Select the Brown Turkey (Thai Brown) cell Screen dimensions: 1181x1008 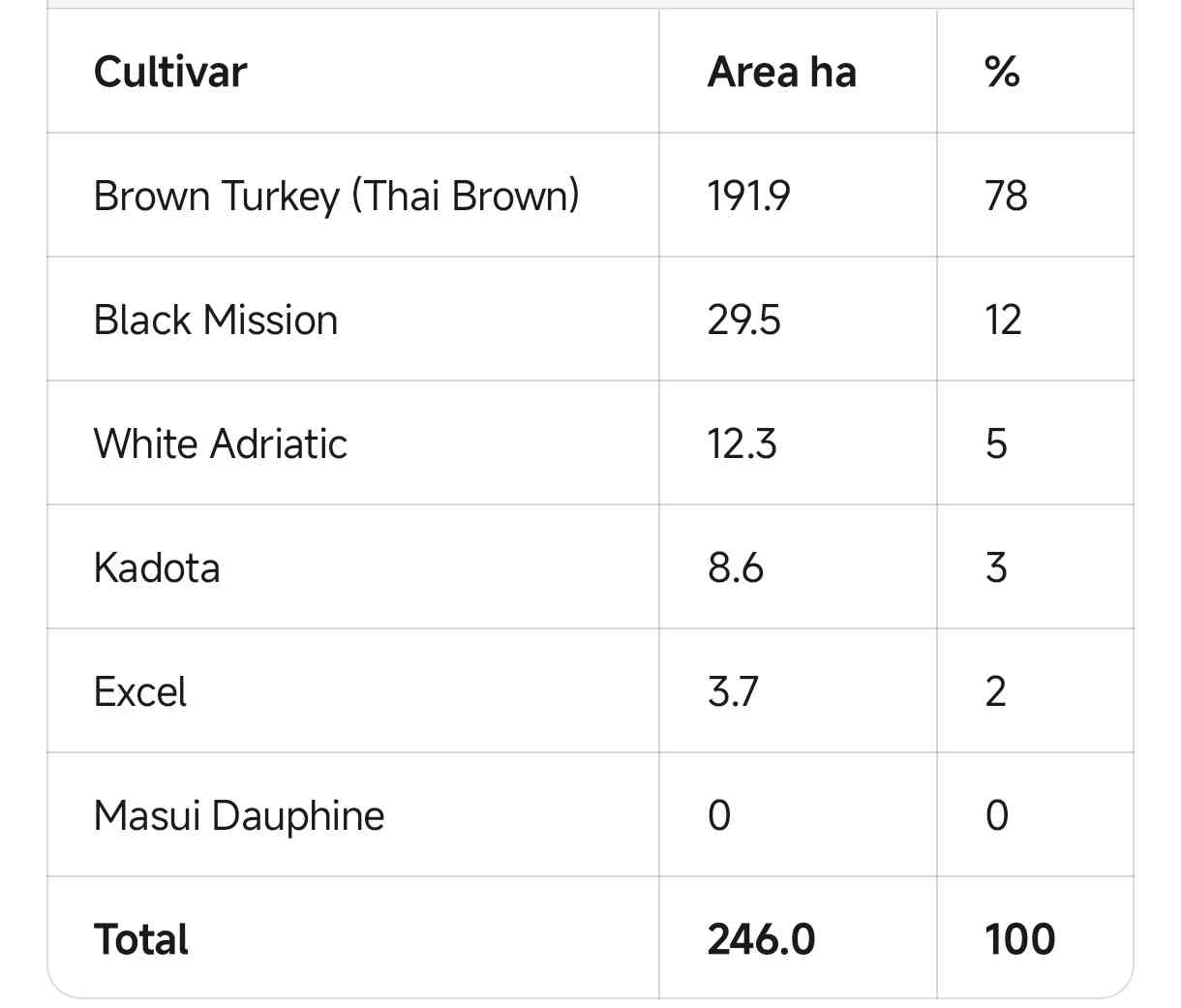(x=336, y=196)
